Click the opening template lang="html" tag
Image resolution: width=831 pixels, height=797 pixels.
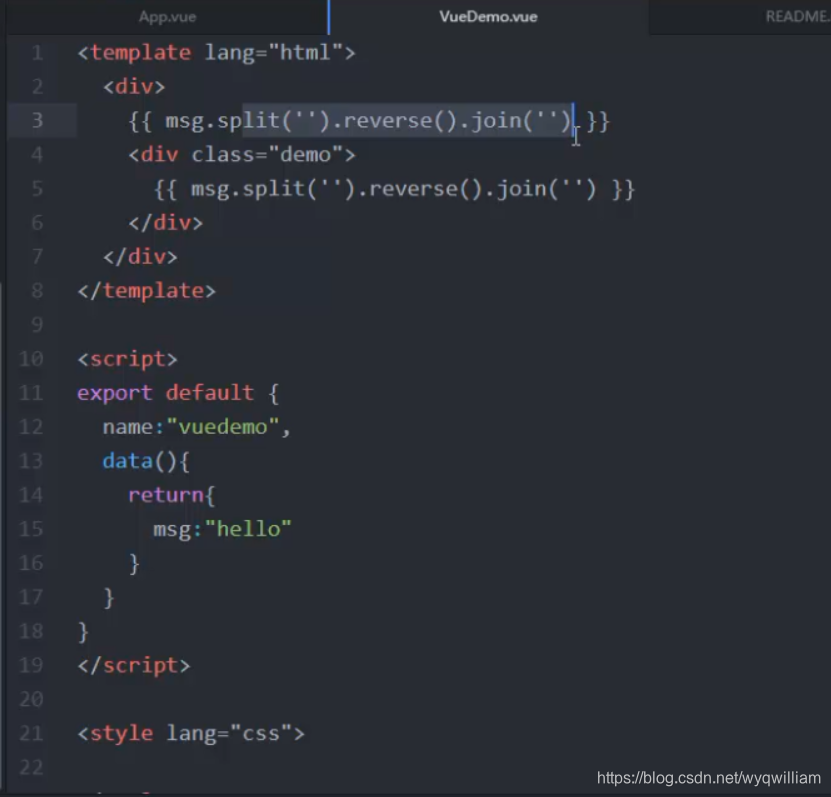click(216, 53)
